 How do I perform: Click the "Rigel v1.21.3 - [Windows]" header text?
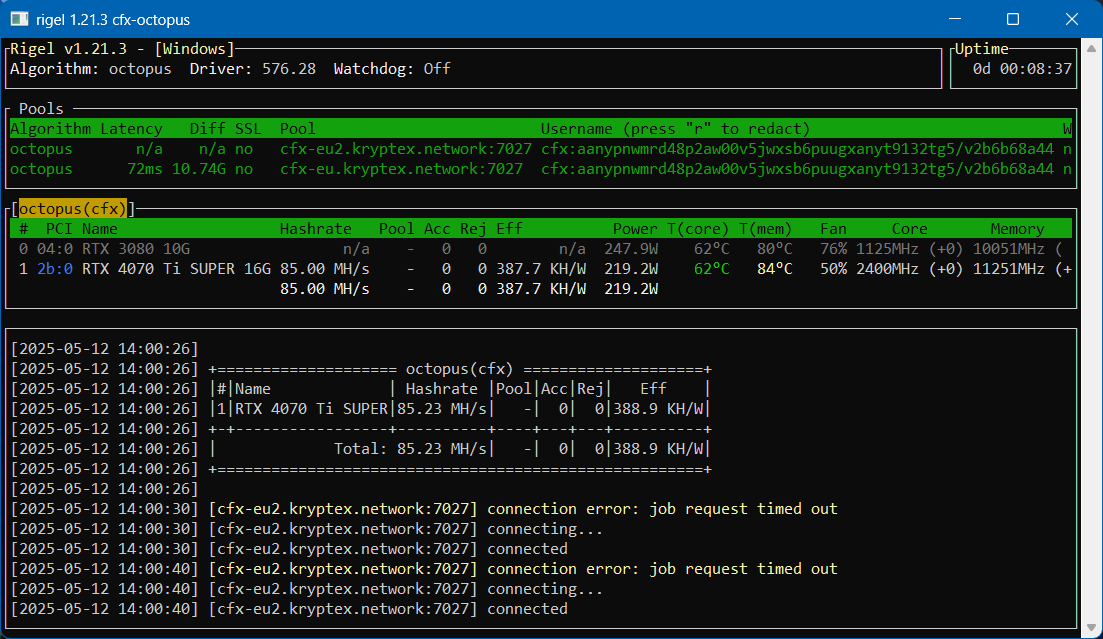point(122,49)
